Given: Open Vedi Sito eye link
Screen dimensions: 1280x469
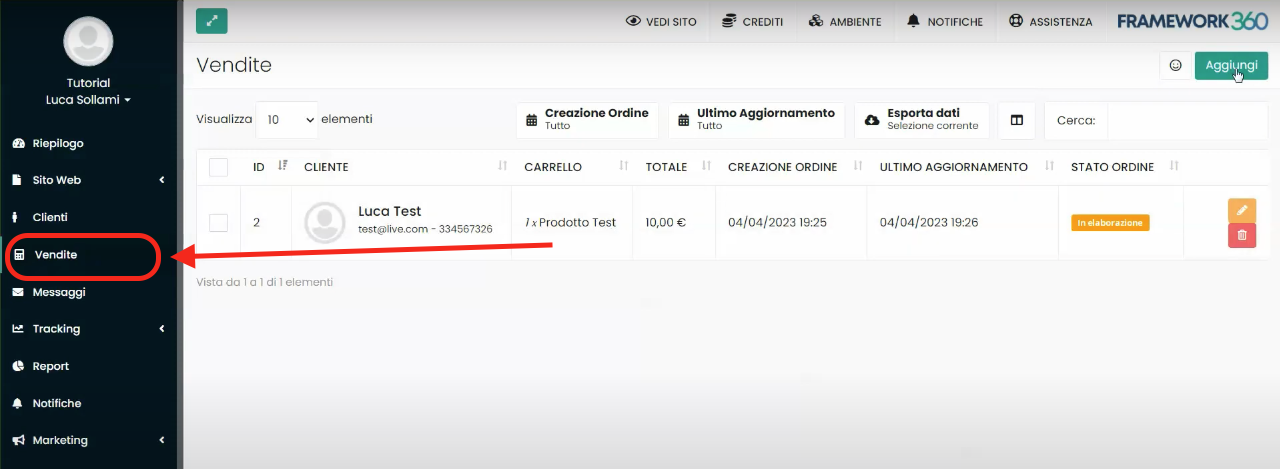Looking at the screenshot, I should point(661,21).
